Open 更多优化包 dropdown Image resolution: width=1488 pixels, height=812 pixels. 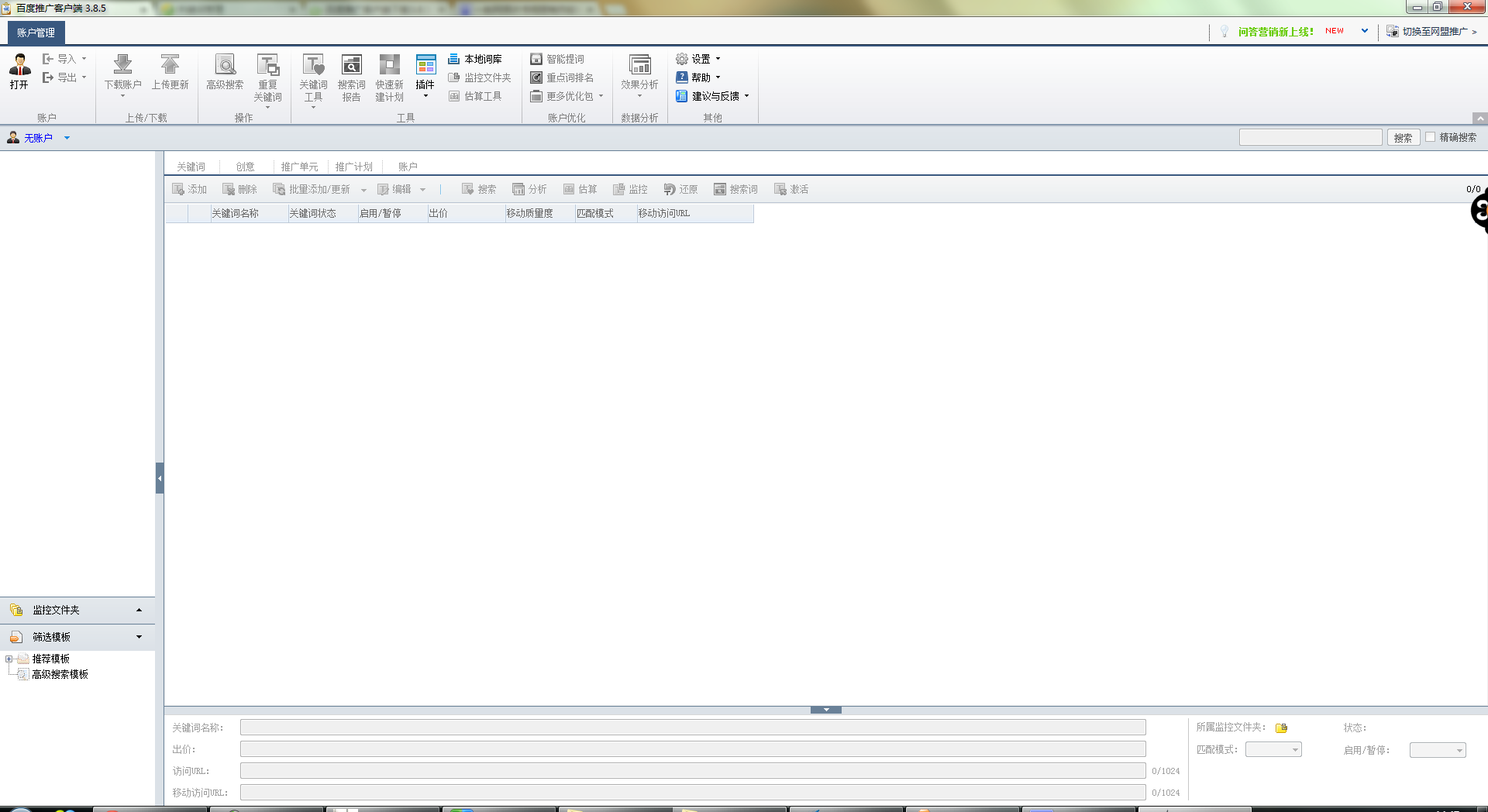(567, 96)
